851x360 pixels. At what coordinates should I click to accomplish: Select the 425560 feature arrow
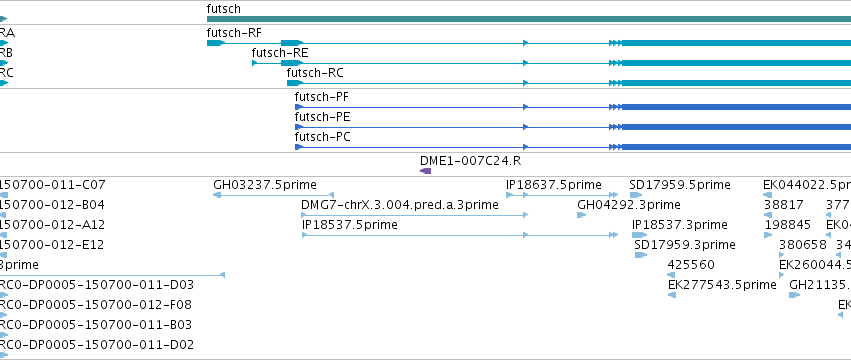coord(672,275)
